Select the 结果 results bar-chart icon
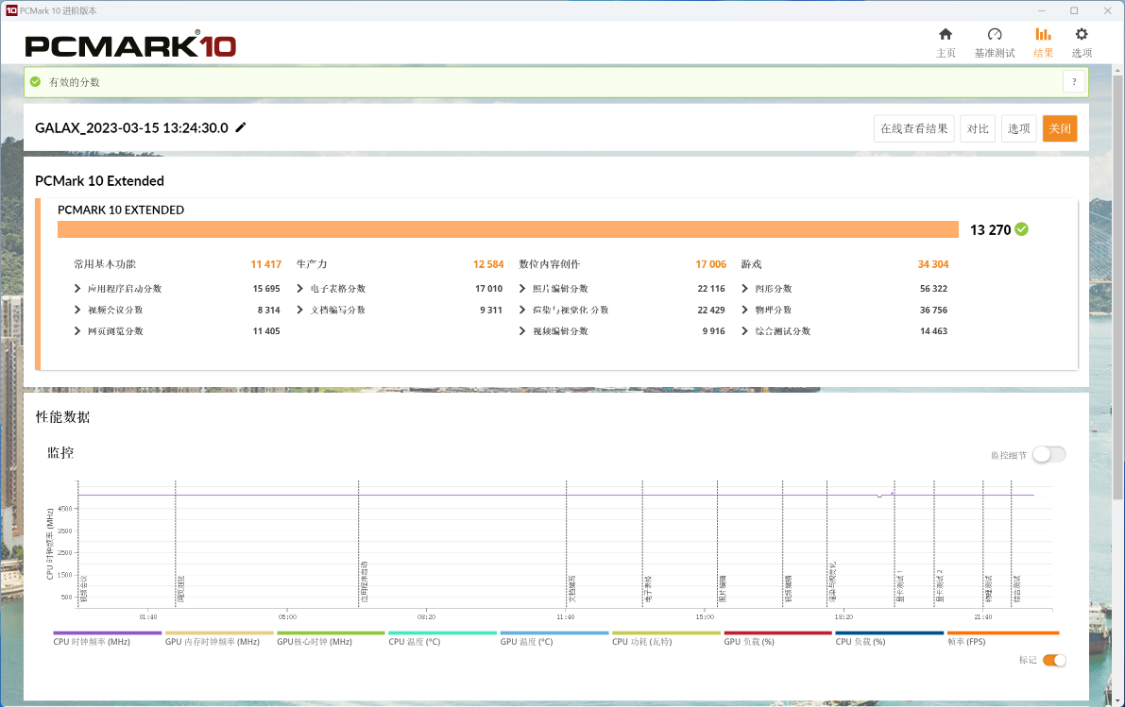 click(x=1043, y=34)
